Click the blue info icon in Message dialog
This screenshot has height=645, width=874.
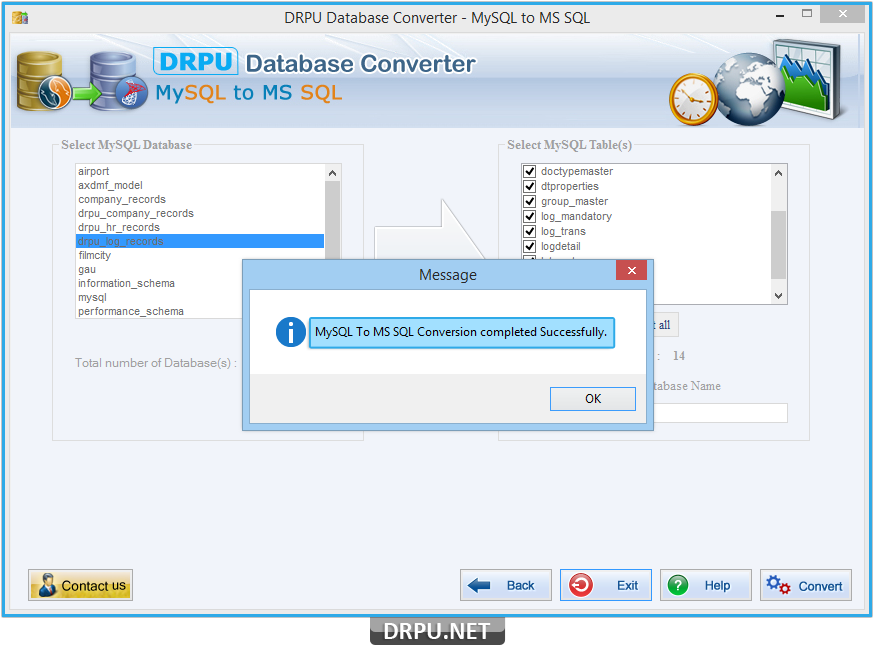pyautogui.click(x=290, y=332)
